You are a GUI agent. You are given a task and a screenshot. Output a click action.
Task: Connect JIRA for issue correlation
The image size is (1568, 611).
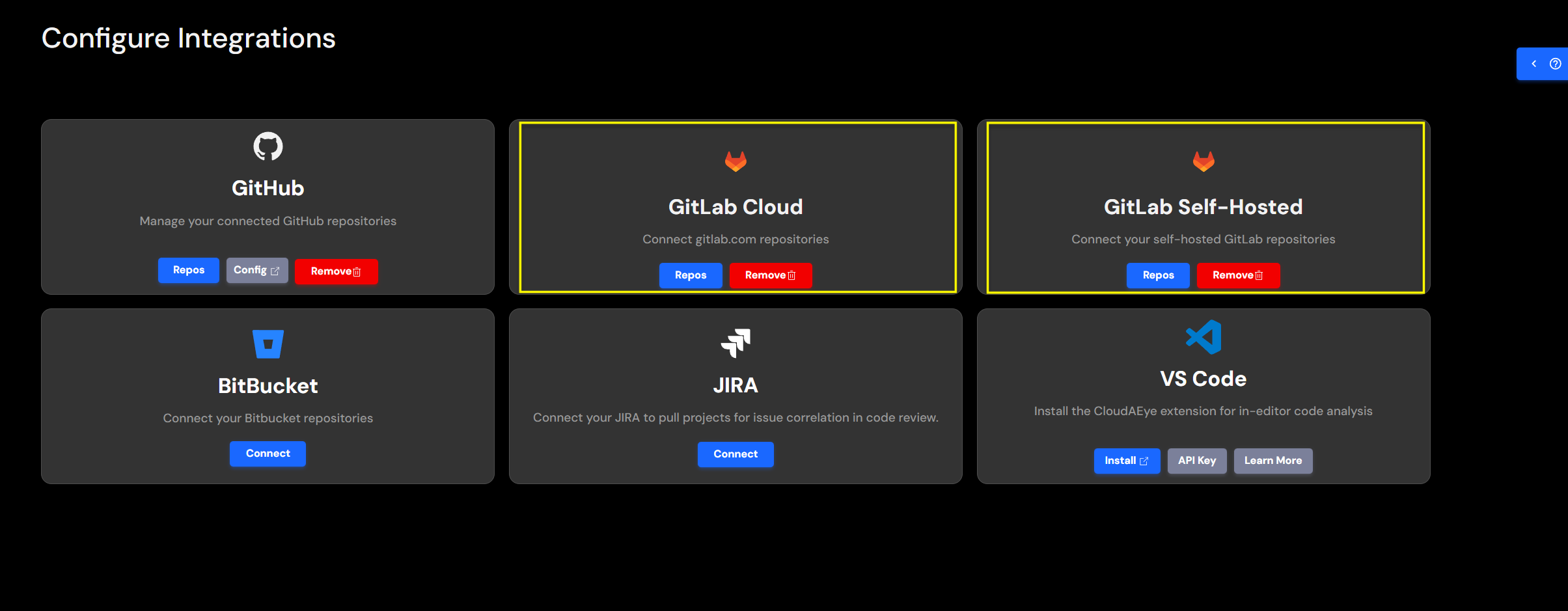point(735,454)
